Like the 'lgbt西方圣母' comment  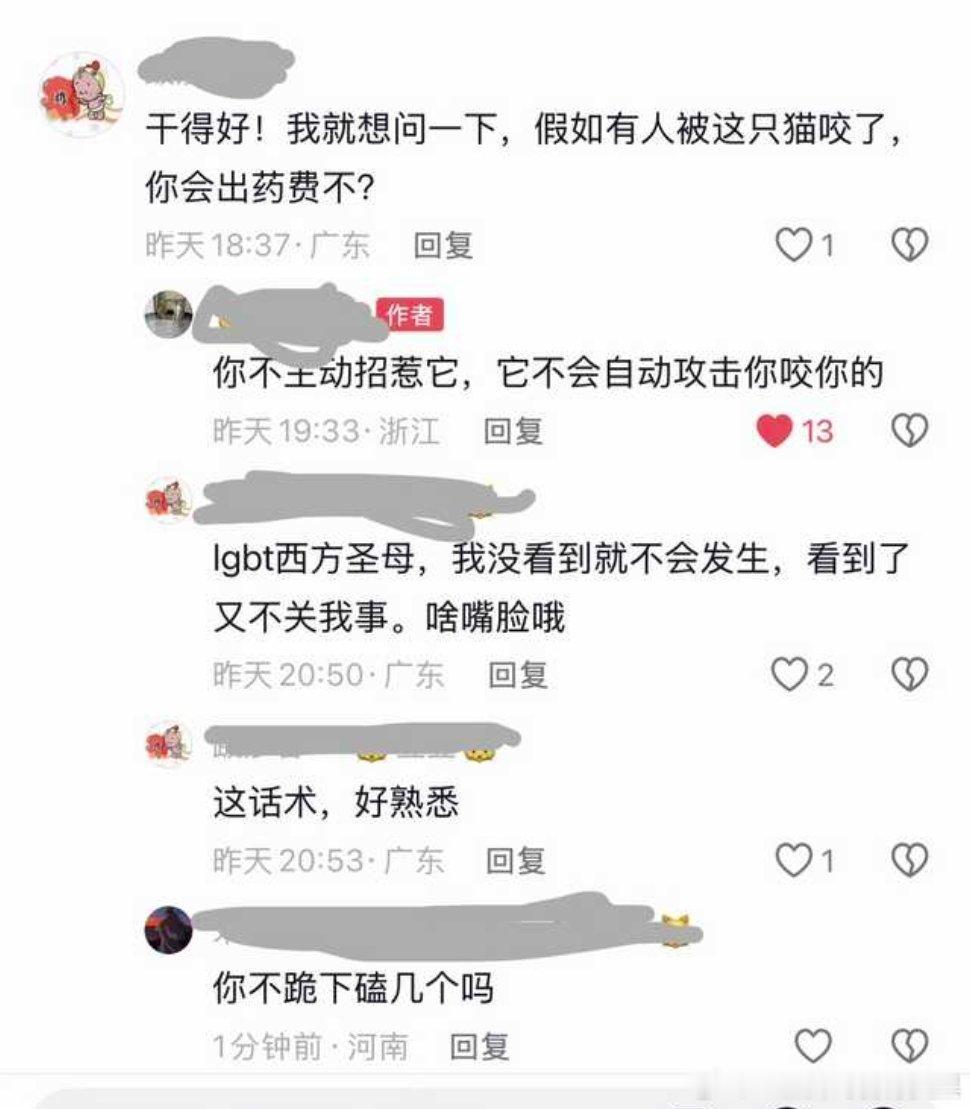click(x=790, y=674)
